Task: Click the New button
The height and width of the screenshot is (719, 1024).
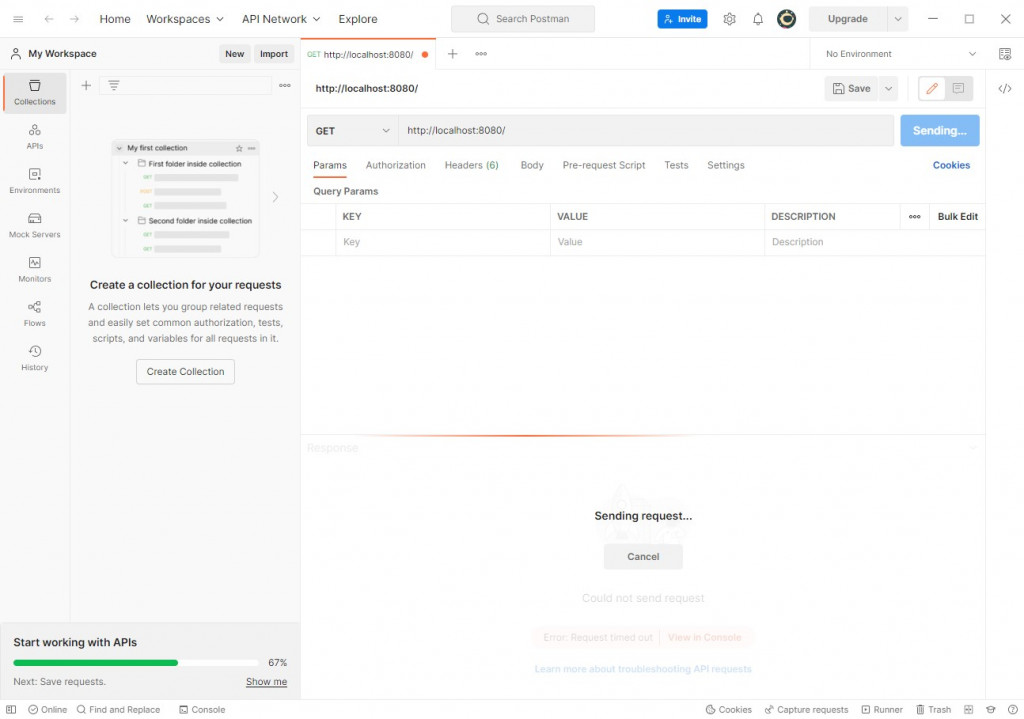Action: [x=234, y=54]
